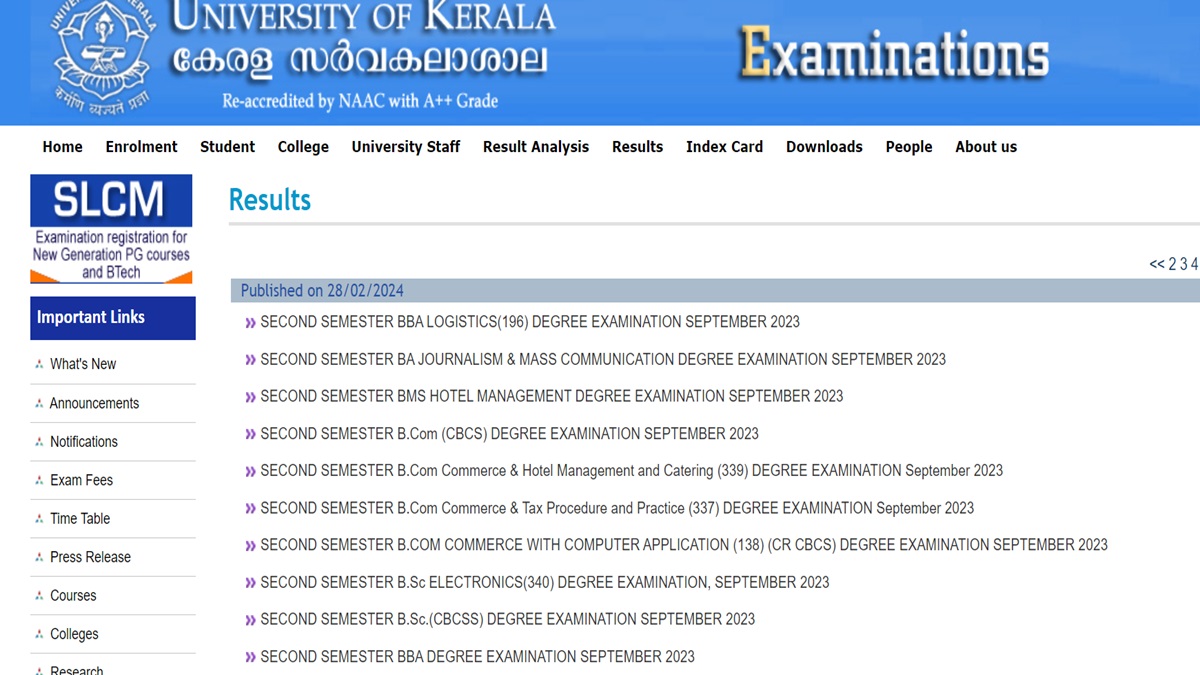Click arrow icon before BMS Hotel Management result
The width and height of the screenshot is (1200, 675).
251,397
